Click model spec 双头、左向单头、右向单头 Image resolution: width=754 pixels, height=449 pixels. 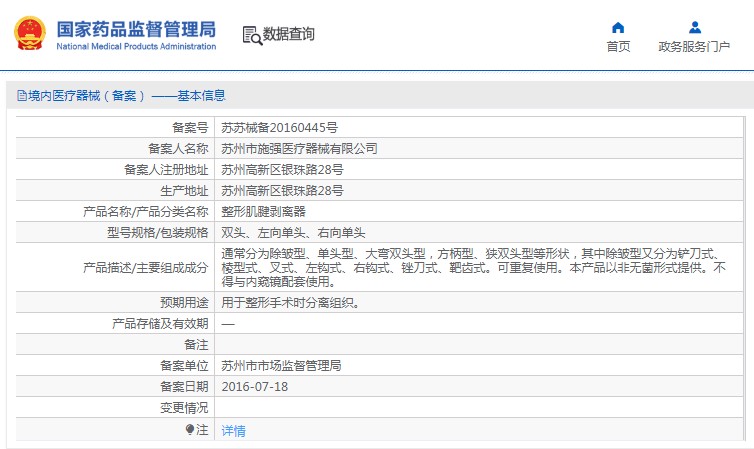click(x=293, y=233)
